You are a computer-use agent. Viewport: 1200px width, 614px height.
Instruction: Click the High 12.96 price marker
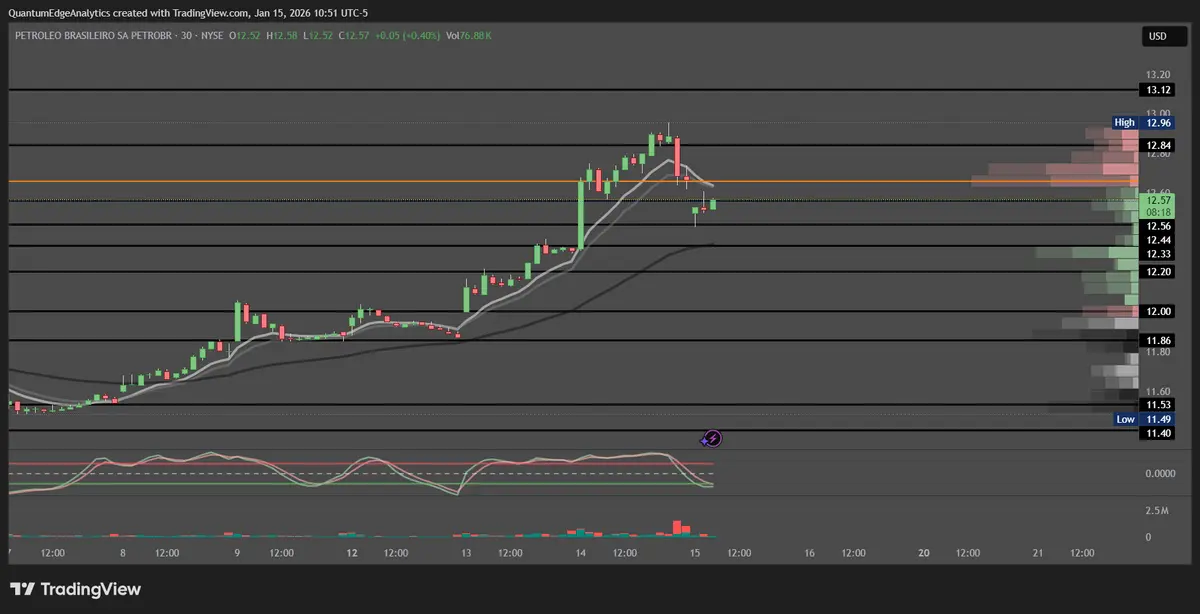coord(1143,123)
